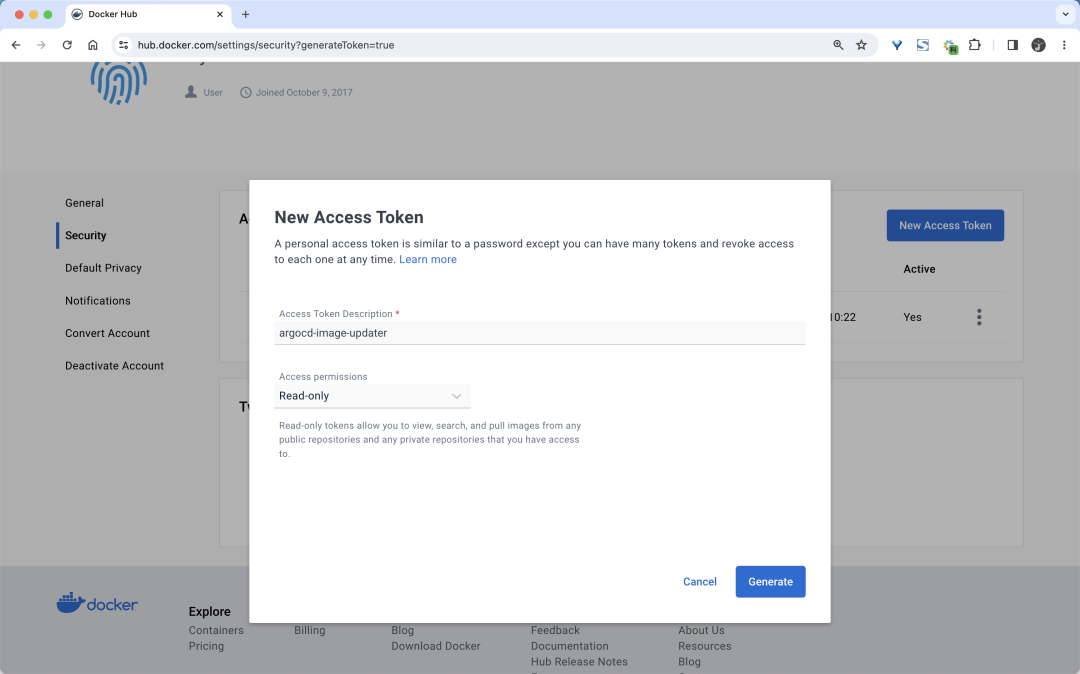The width and height of the screenshot is (1080, 674).
Task: Click the Docker whale logo in footer
Action: click(97, 603)
